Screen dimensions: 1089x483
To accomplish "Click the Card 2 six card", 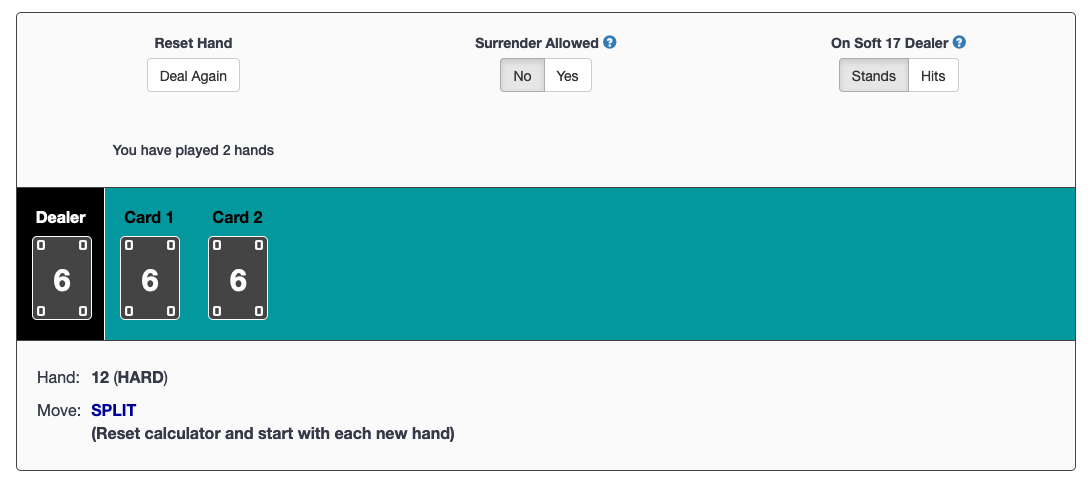I will [238, 278].
